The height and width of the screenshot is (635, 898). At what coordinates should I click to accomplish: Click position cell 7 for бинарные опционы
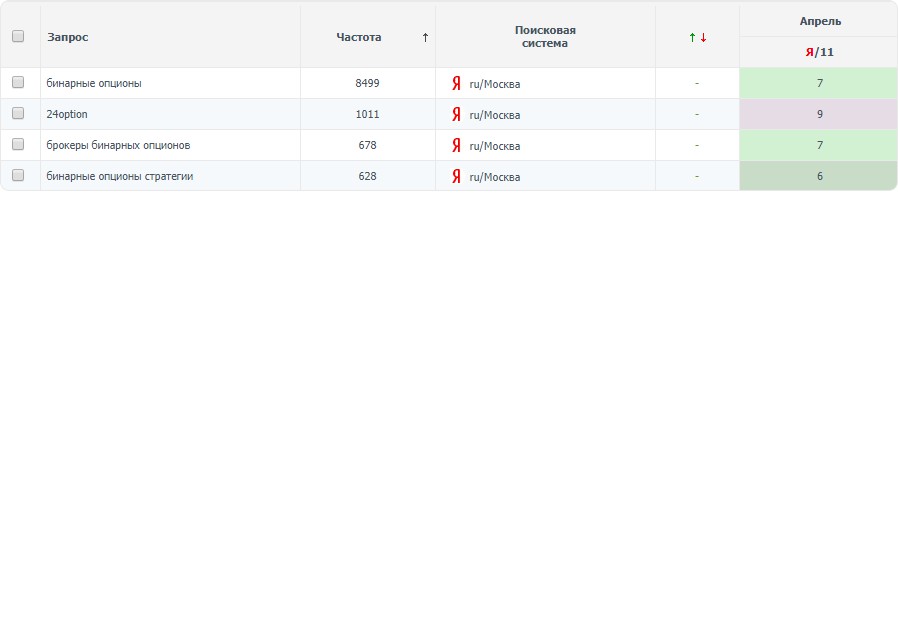pyautogui.click(x=818, y=83)
